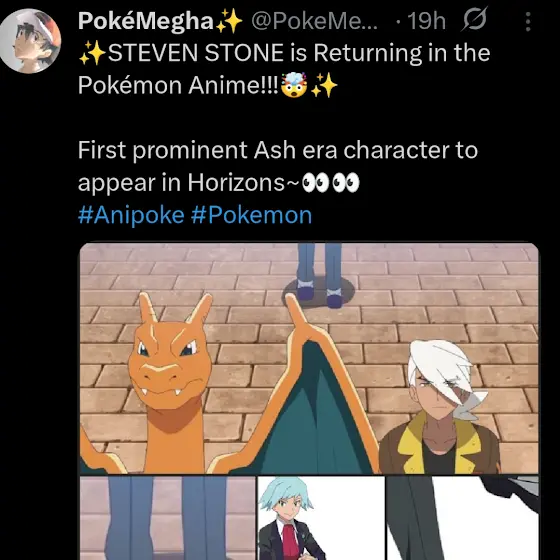Open the bottom-right dark clothing thumbnail
Image resolution: width=560 pixels, height=560 pixels.
pyautogui.click(x=463, y=518)
